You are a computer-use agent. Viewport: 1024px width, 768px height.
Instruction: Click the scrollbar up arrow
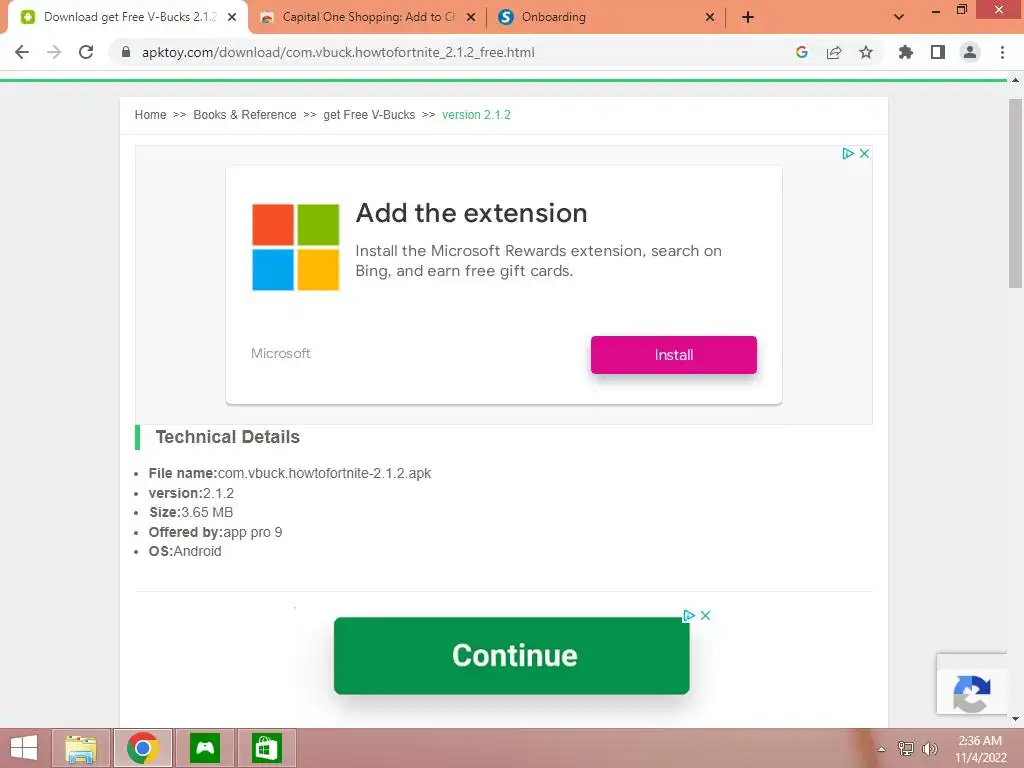[1015, 80]
